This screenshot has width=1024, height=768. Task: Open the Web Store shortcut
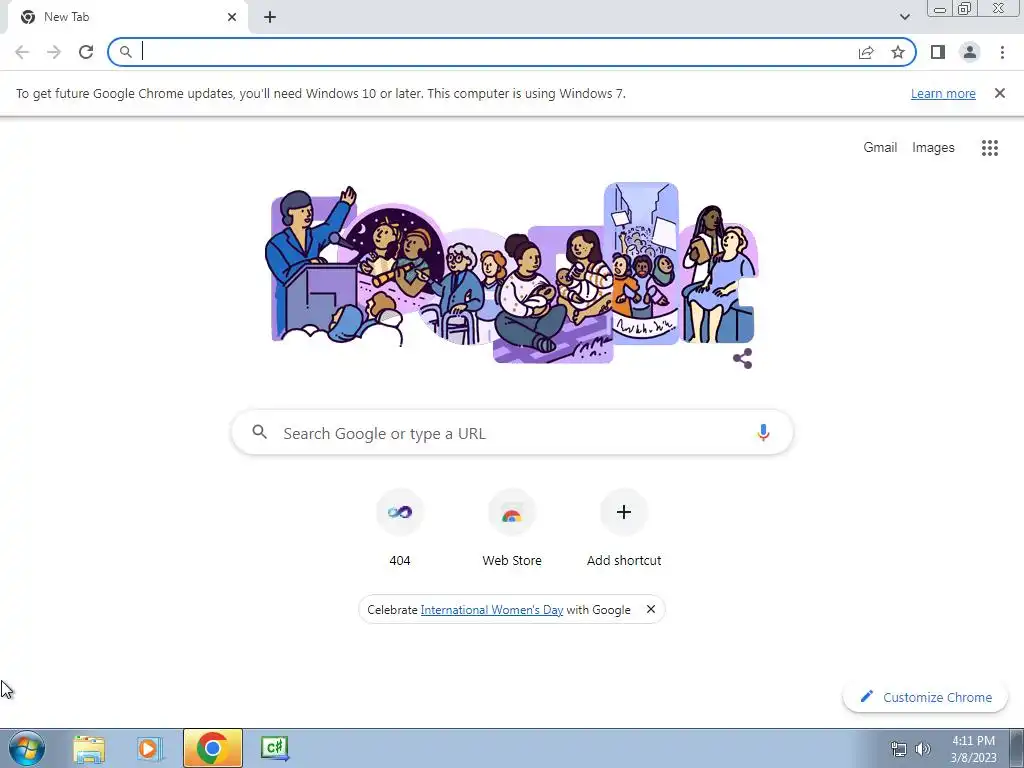pos(512,528)
